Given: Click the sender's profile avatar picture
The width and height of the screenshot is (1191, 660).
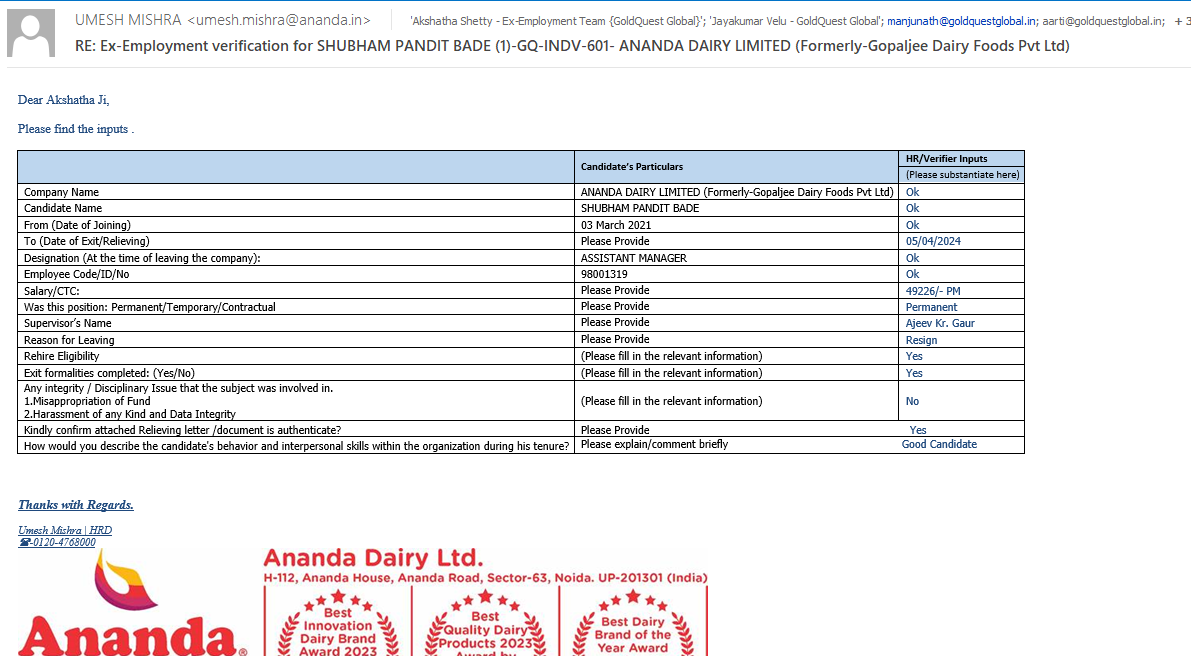Looking at the screenshot, I should (x=31, y=32).
